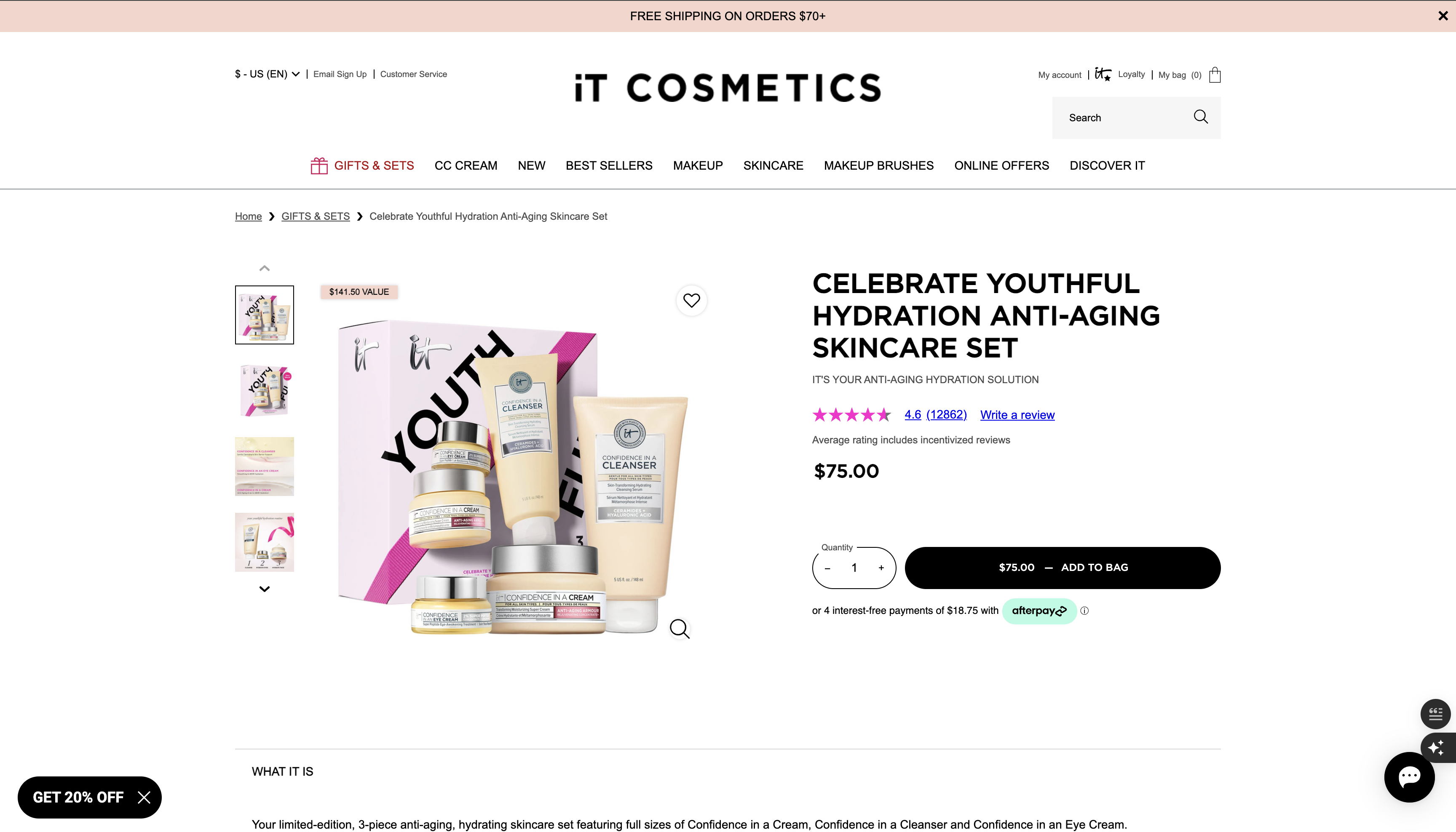
Task: Show previous thumbnails with up chevron
Action: (264, 268)
